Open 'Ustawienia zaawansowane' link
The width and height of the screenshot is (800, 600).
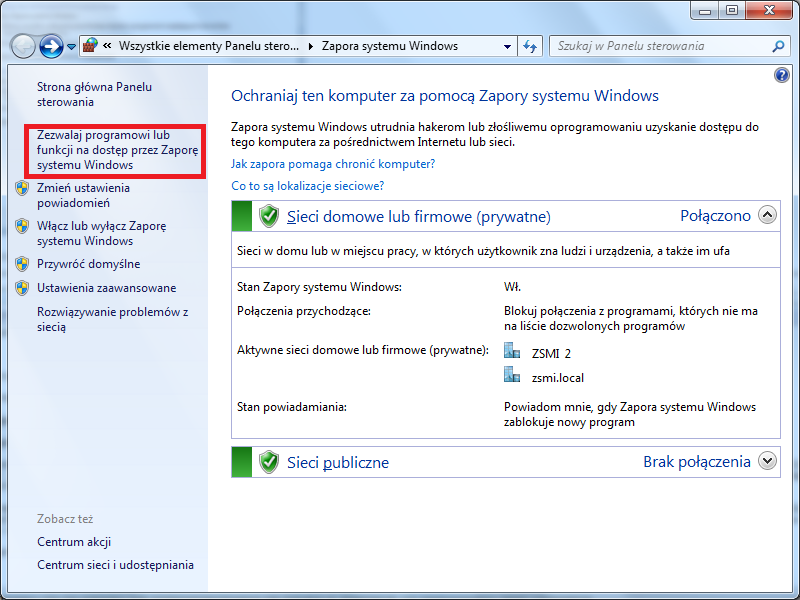click(107, 288)
